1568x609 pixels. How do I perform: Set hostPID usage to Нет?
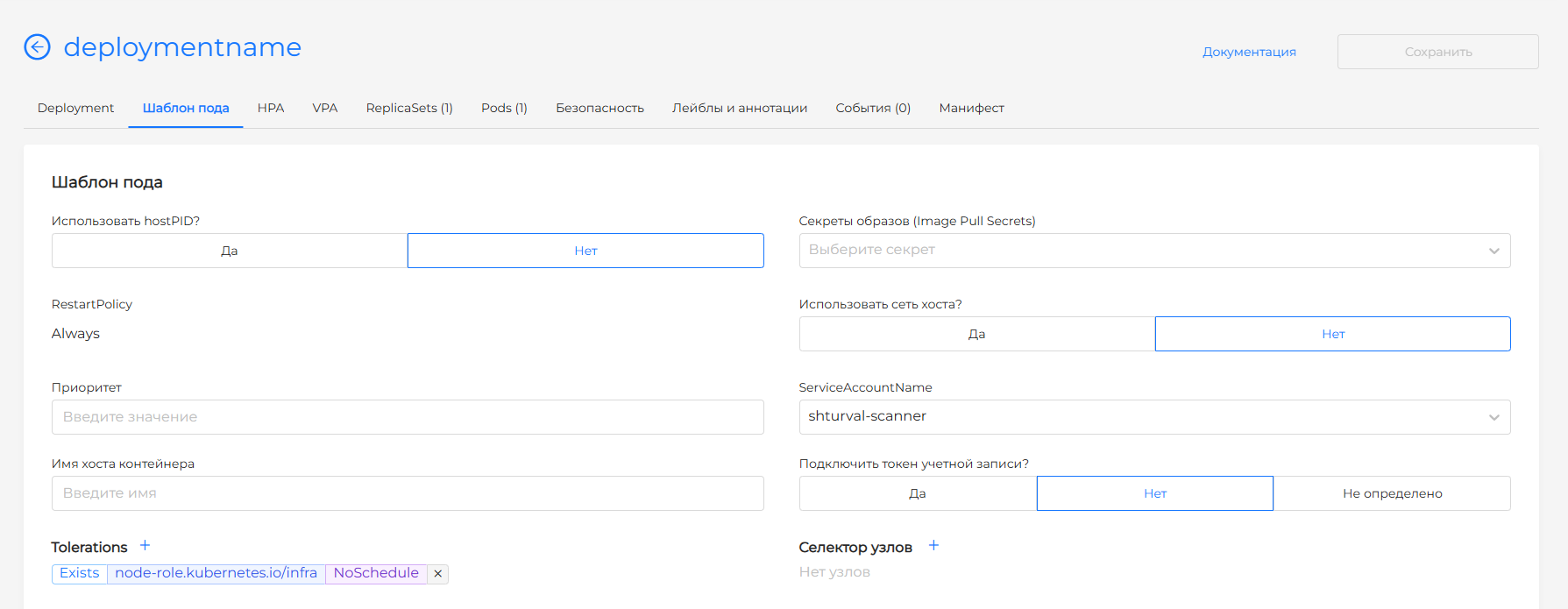point(585,251)
